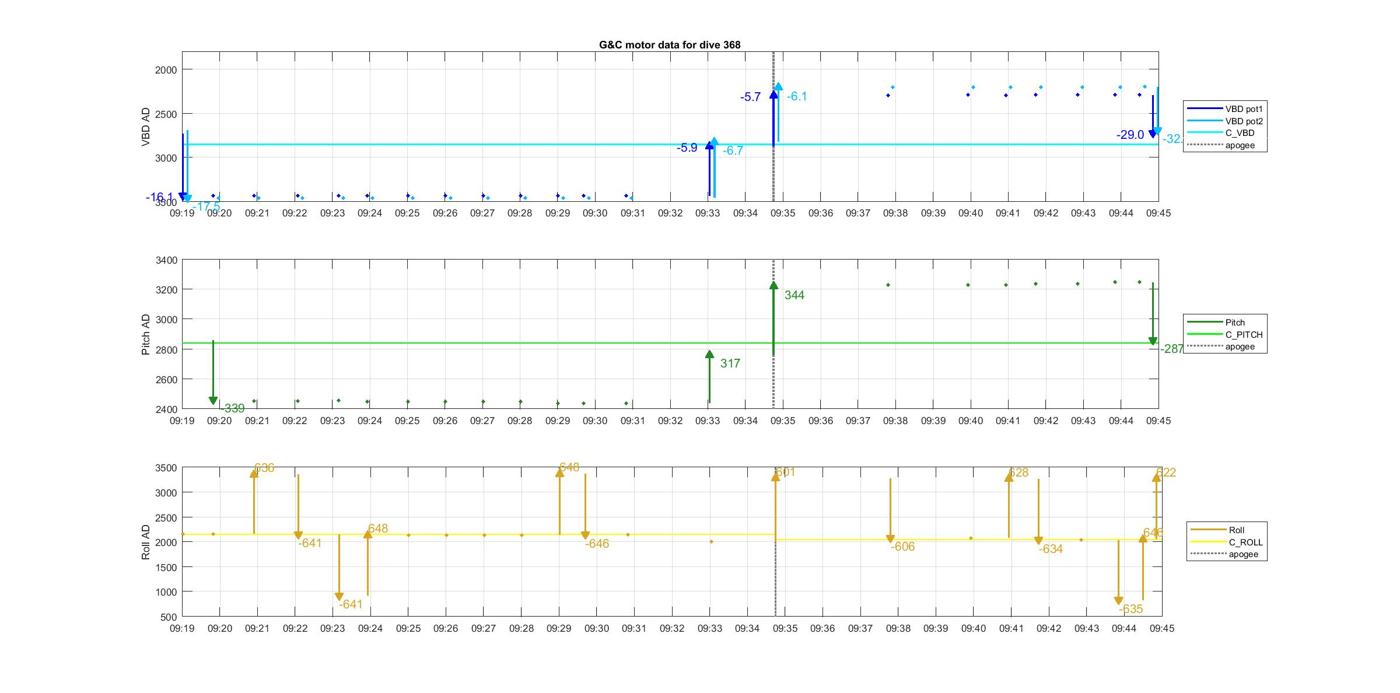Click the "-16.1" VBD annotation
Image resolution: width=1400 pixels, height=693 pixels.
coord(160,198)
